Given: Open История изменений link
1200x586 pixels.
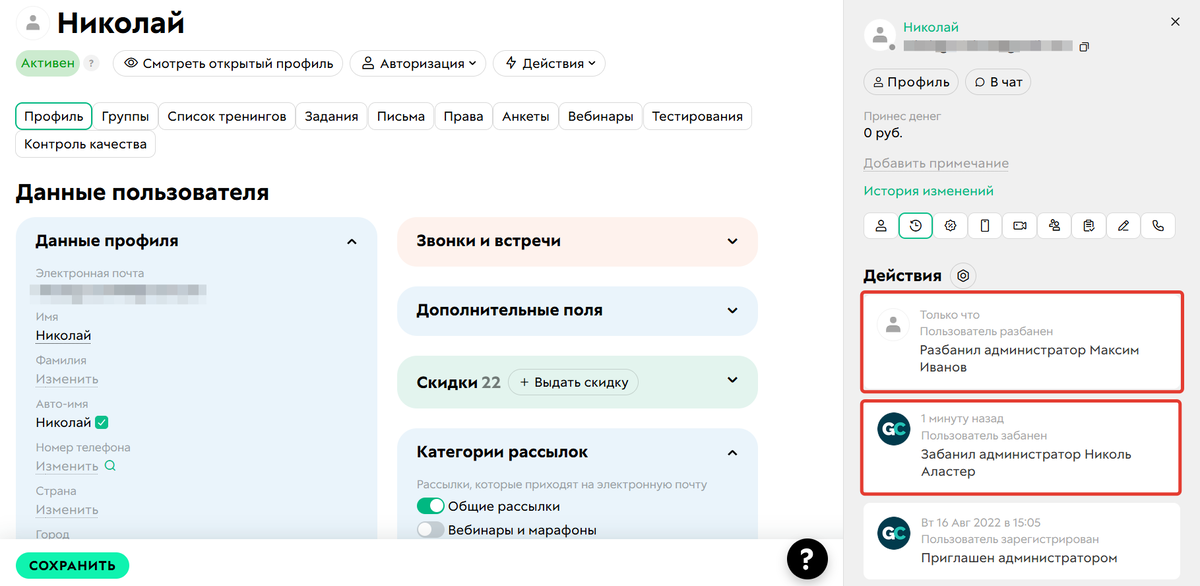Looking at the screenshot, I should point(926,189).
